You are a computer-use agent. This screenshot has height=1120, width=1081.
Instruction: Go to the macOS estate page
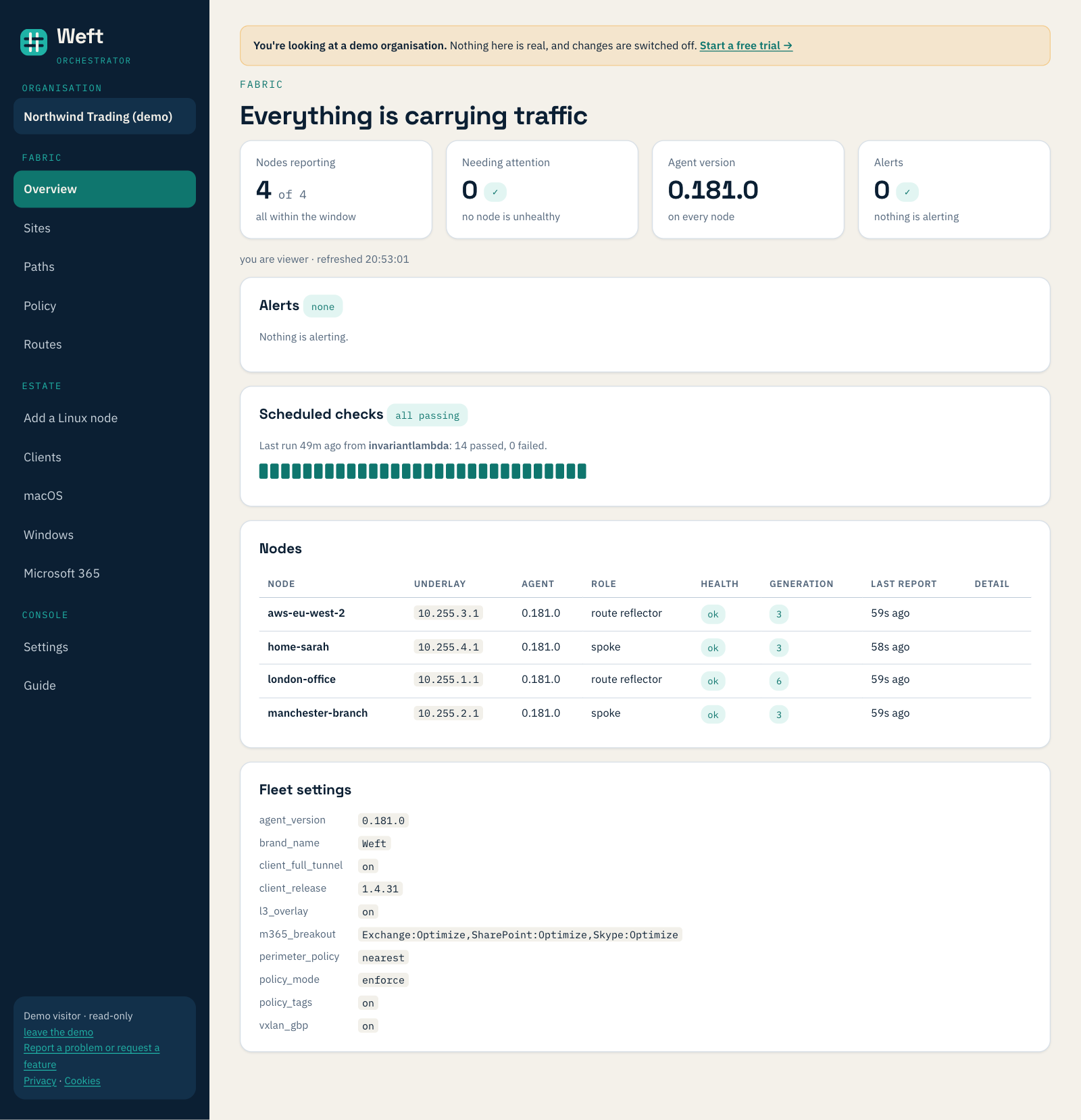point(105,496)
